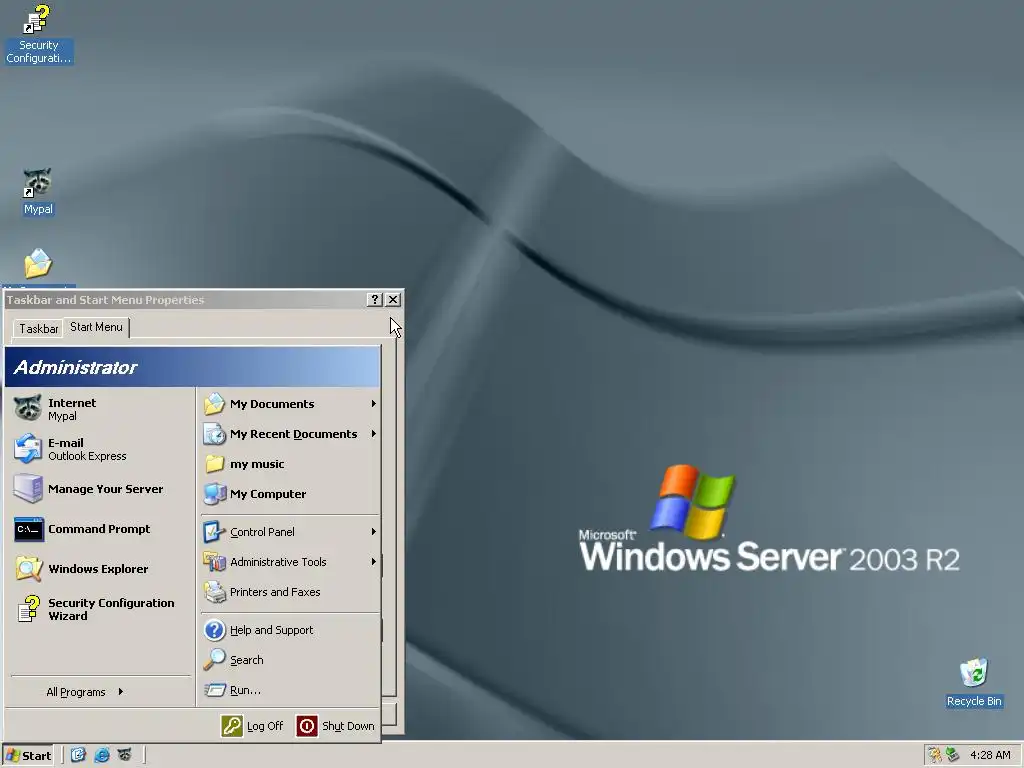Click the 4:28 AM clock
This screenshot has height=768, width=1024.
[x=990, y=756]
